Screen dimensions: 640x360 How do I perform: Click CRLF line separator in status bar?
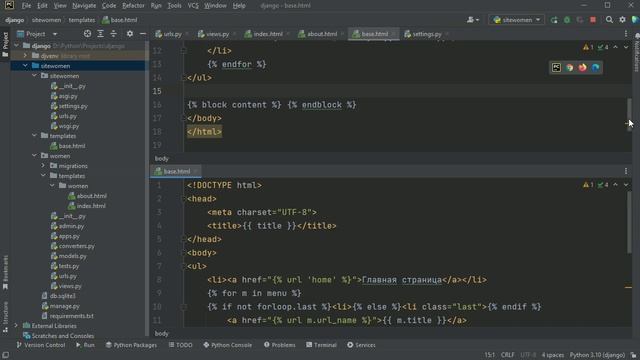pyautogui.click(x=507, y=355)
